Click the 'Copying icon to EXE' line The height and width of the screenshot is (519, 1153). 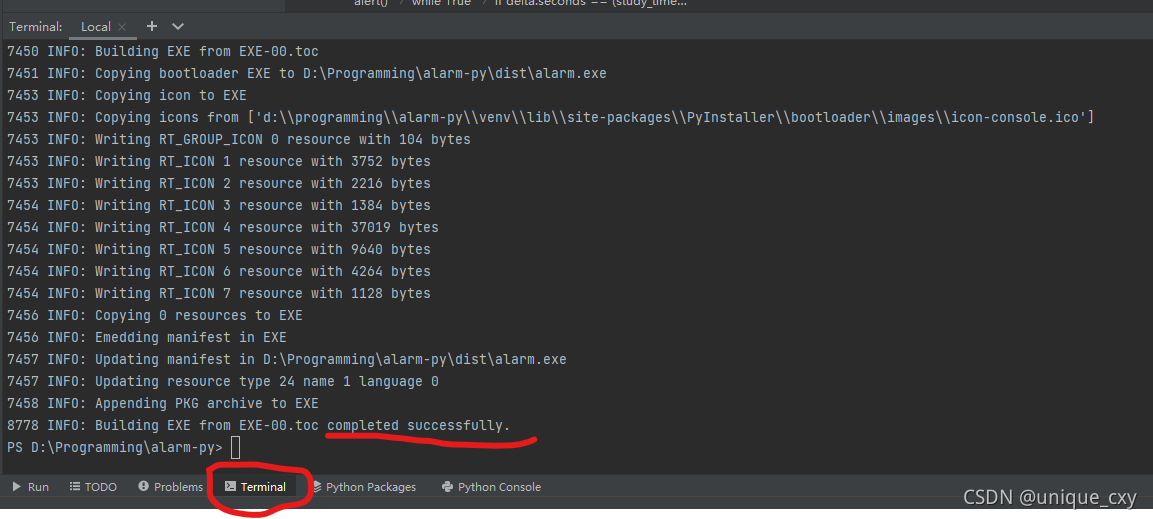(x=126, y=96)
